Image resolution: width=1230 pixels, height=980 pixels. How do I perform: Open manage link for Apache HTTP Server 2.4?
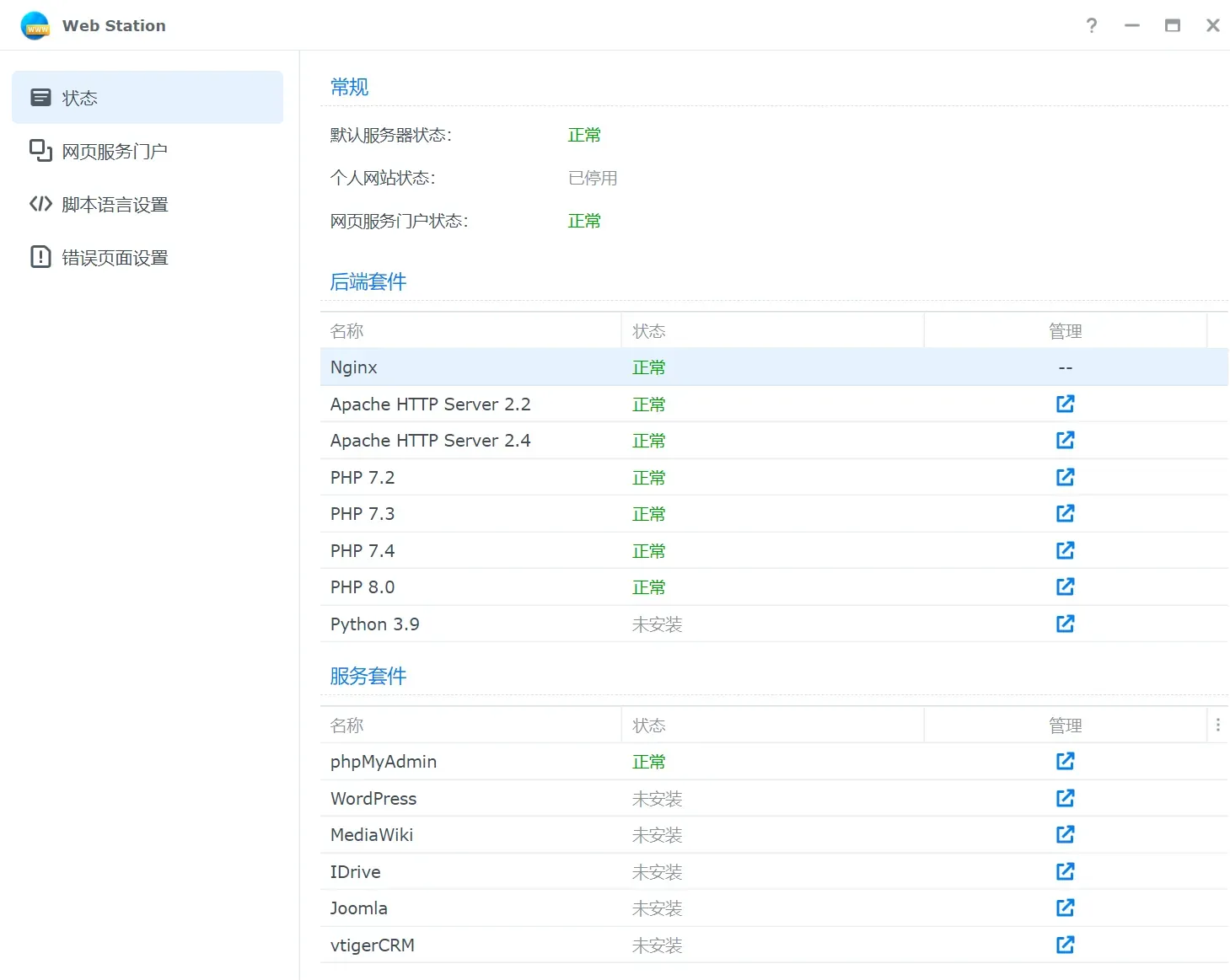point(1065,440)
